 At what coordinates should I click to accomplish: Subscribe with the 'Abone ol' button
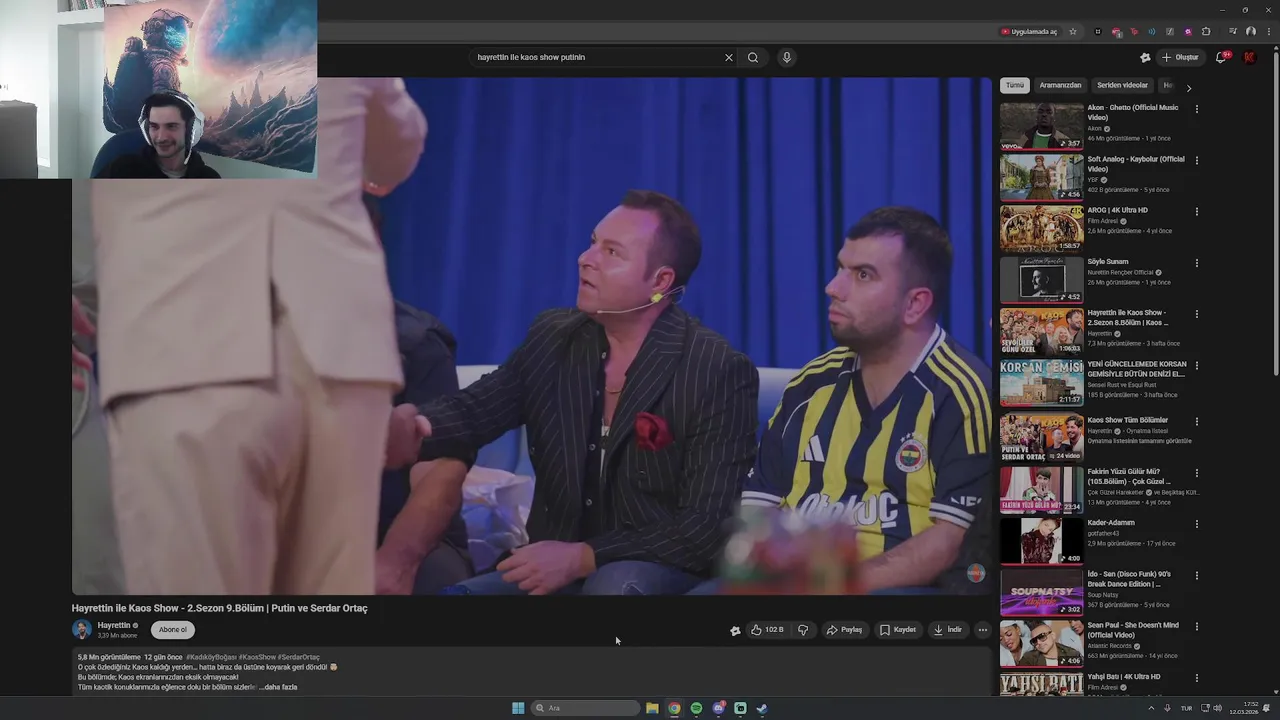click(172, 630)
